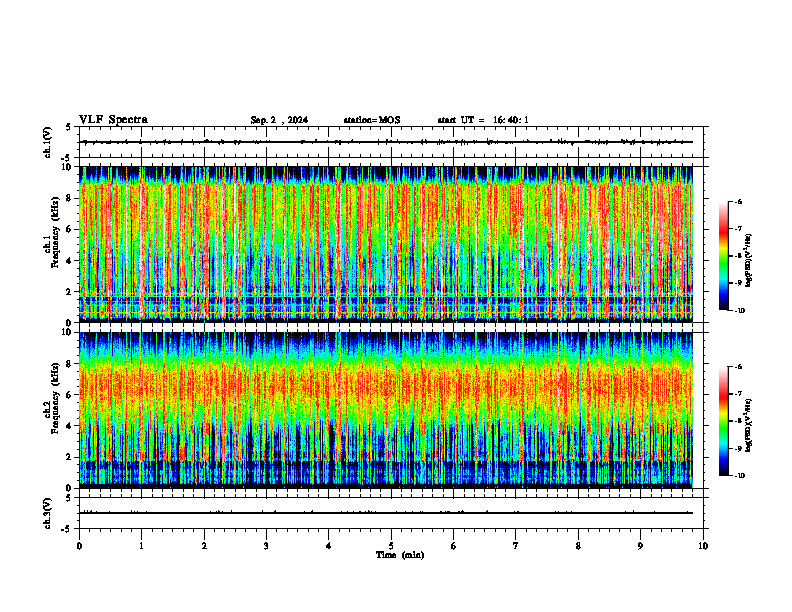
Task: Click time axis tick label "6"
Action: pos(454,546)
